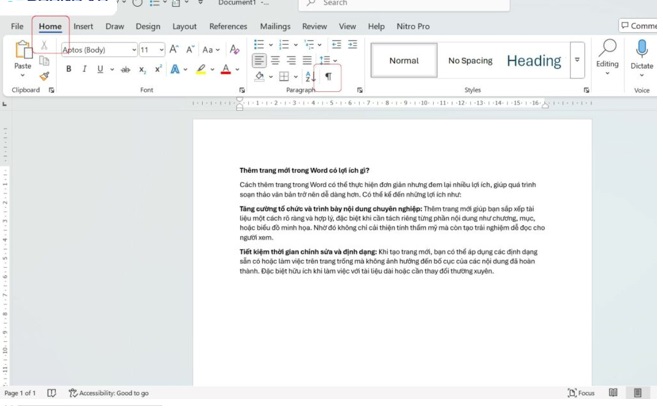The width and height of the screenshot is (663, 409).
Task: Sort paragraphs A to Z
Action: click(x=310, y=77)
